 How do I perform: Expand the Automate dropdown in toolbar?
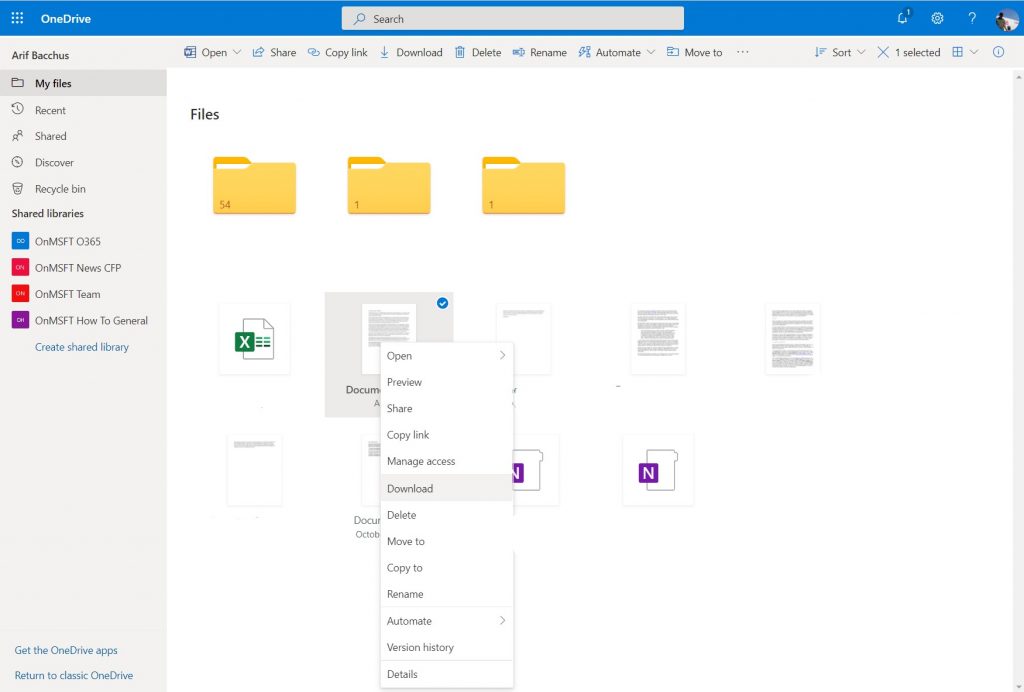[x=650, y=52]
